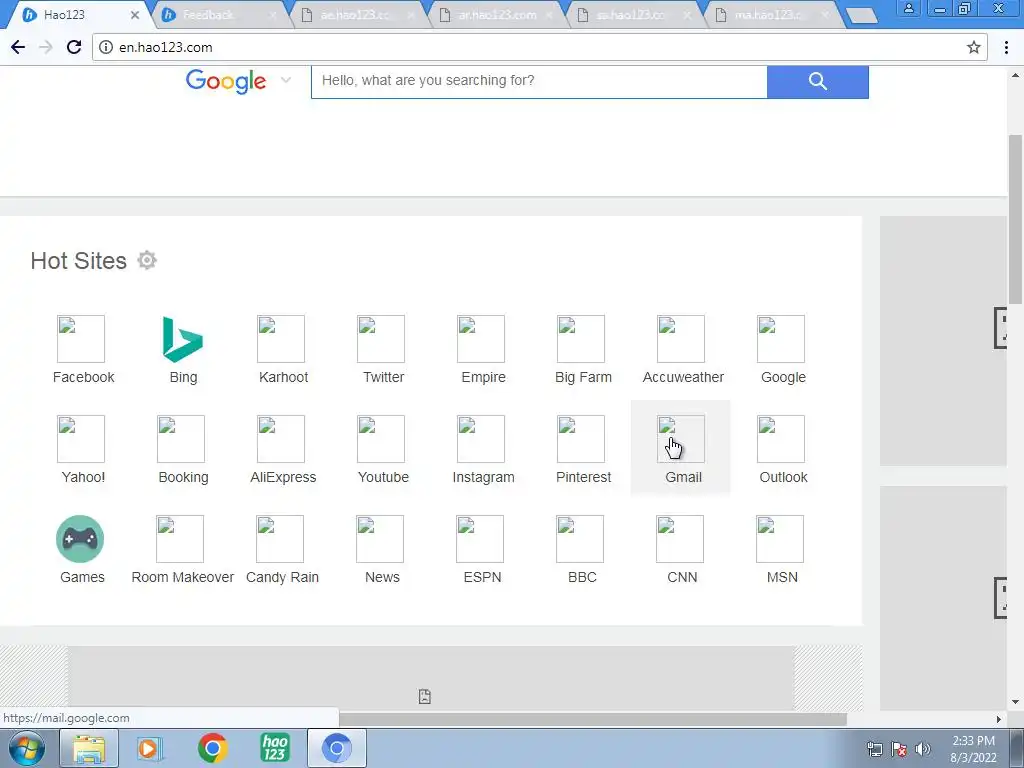The width and height of the screenshot is (1024, 768).
Task: Expand the Google search engine dropdown
Action: pos(285,80)
